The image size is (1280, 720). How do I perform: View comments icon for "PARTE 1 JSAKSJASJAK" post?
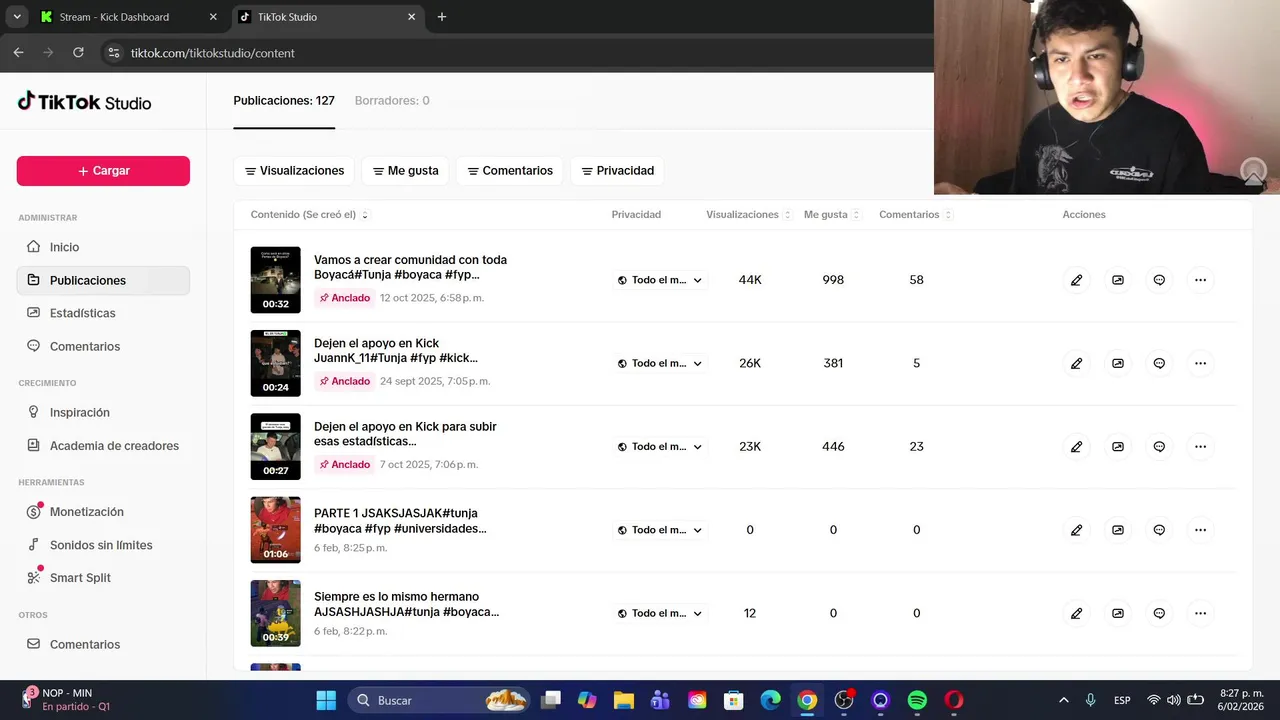click(1159, 530)
